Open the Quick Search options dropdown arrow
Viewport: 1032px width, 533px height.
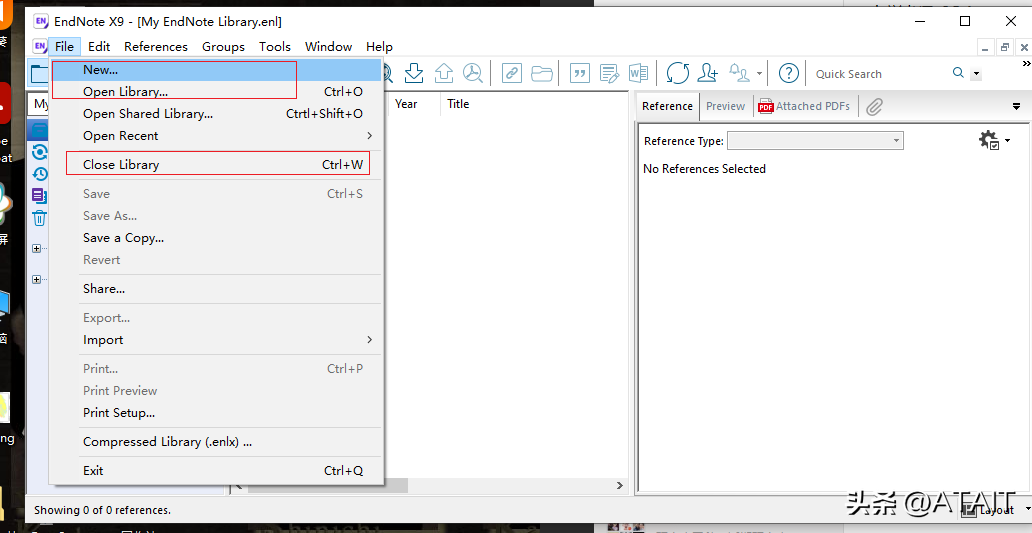[976, 74]
